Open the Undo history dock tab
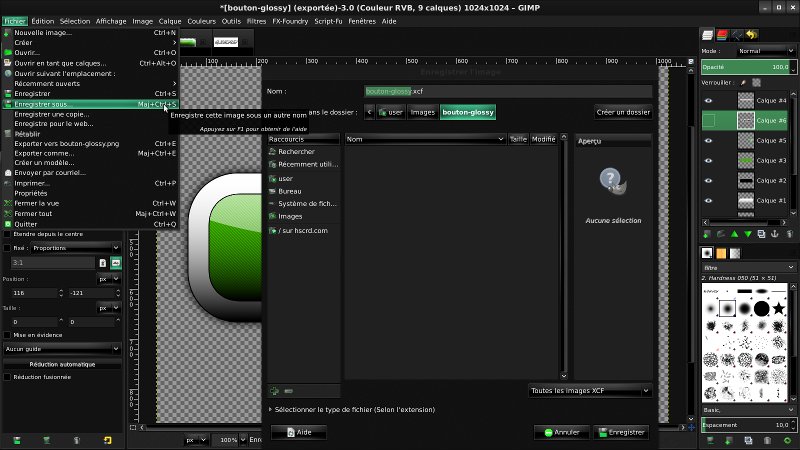800x450 pixels. (x=752, y=35)
